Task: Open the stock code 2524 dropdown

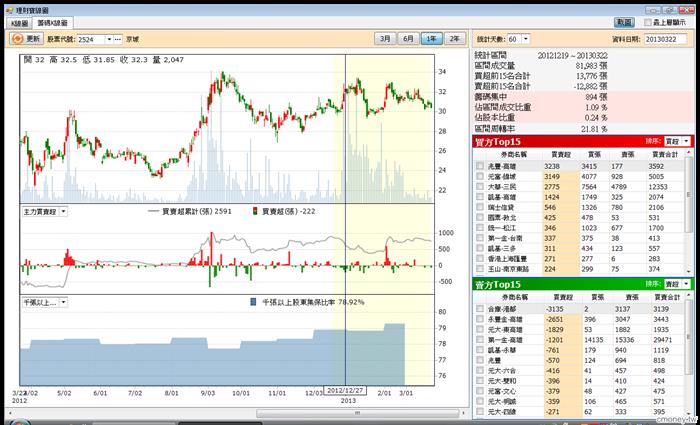Action: (109, 39)
